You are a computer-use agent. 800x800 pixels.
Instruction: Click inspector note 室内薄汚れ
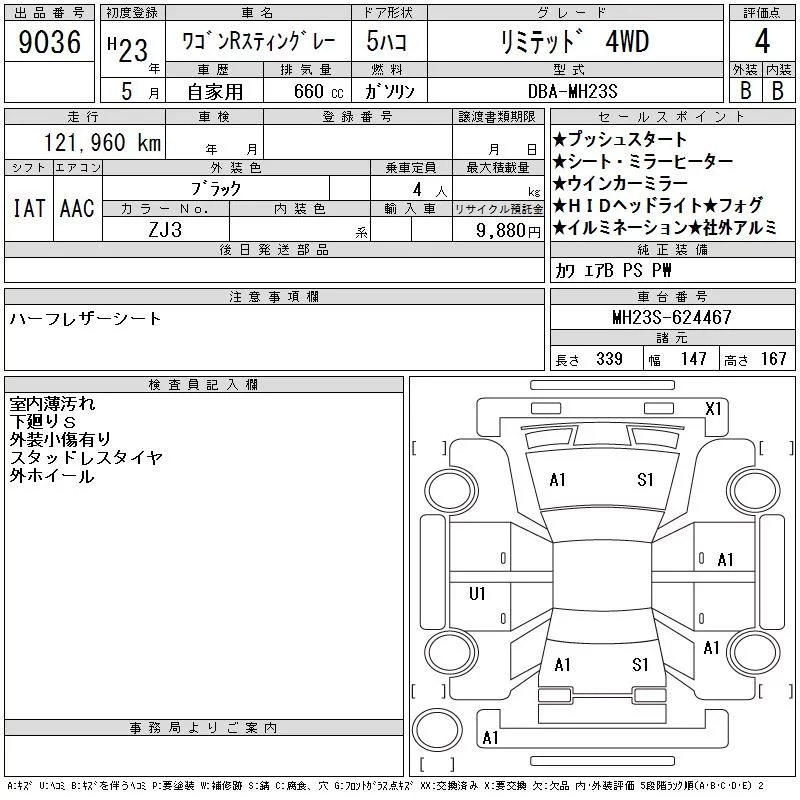click(x=52, y=404)
